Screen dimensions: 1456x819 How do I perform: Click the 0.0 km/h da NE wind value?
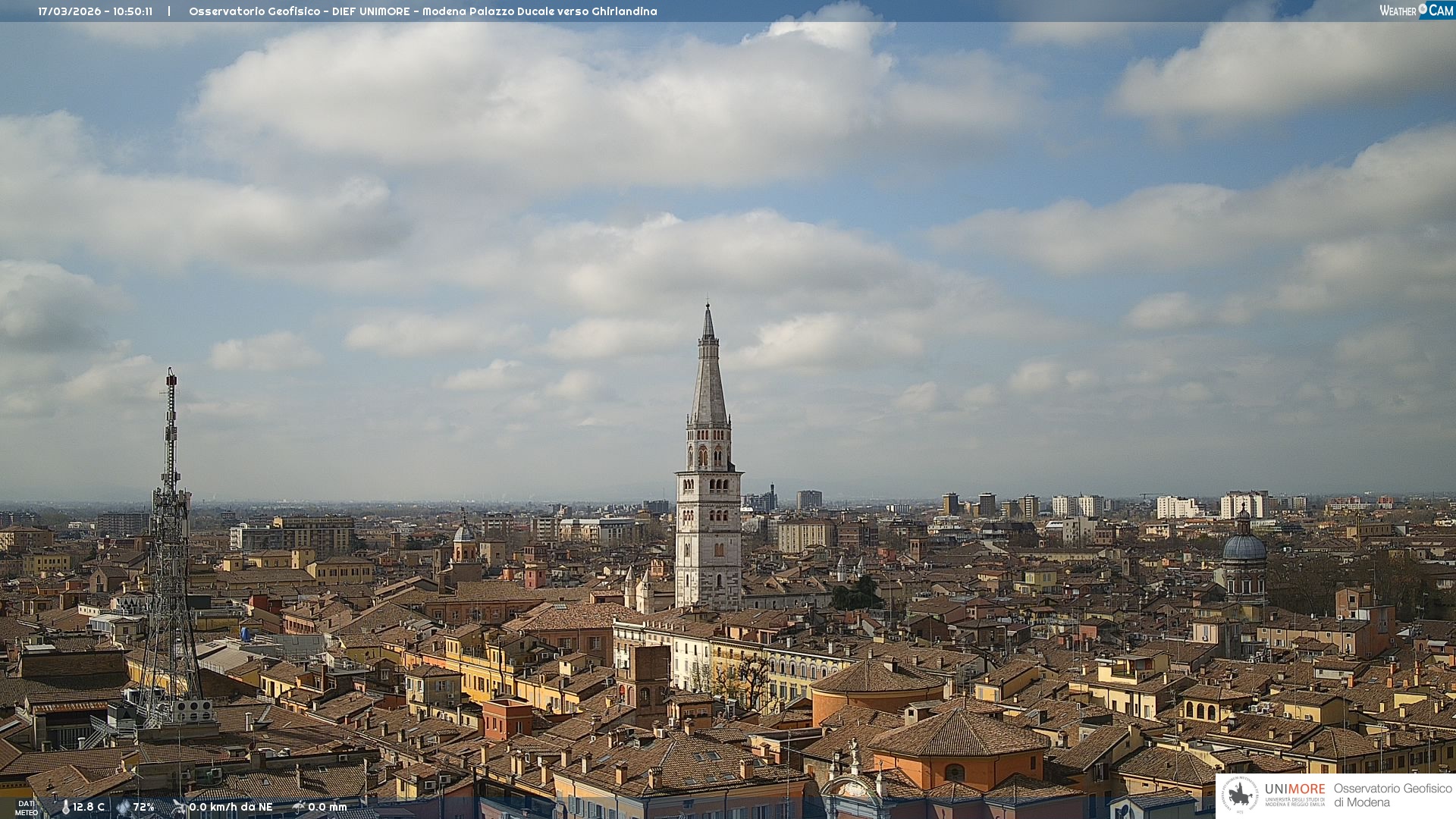click(231, 808)
